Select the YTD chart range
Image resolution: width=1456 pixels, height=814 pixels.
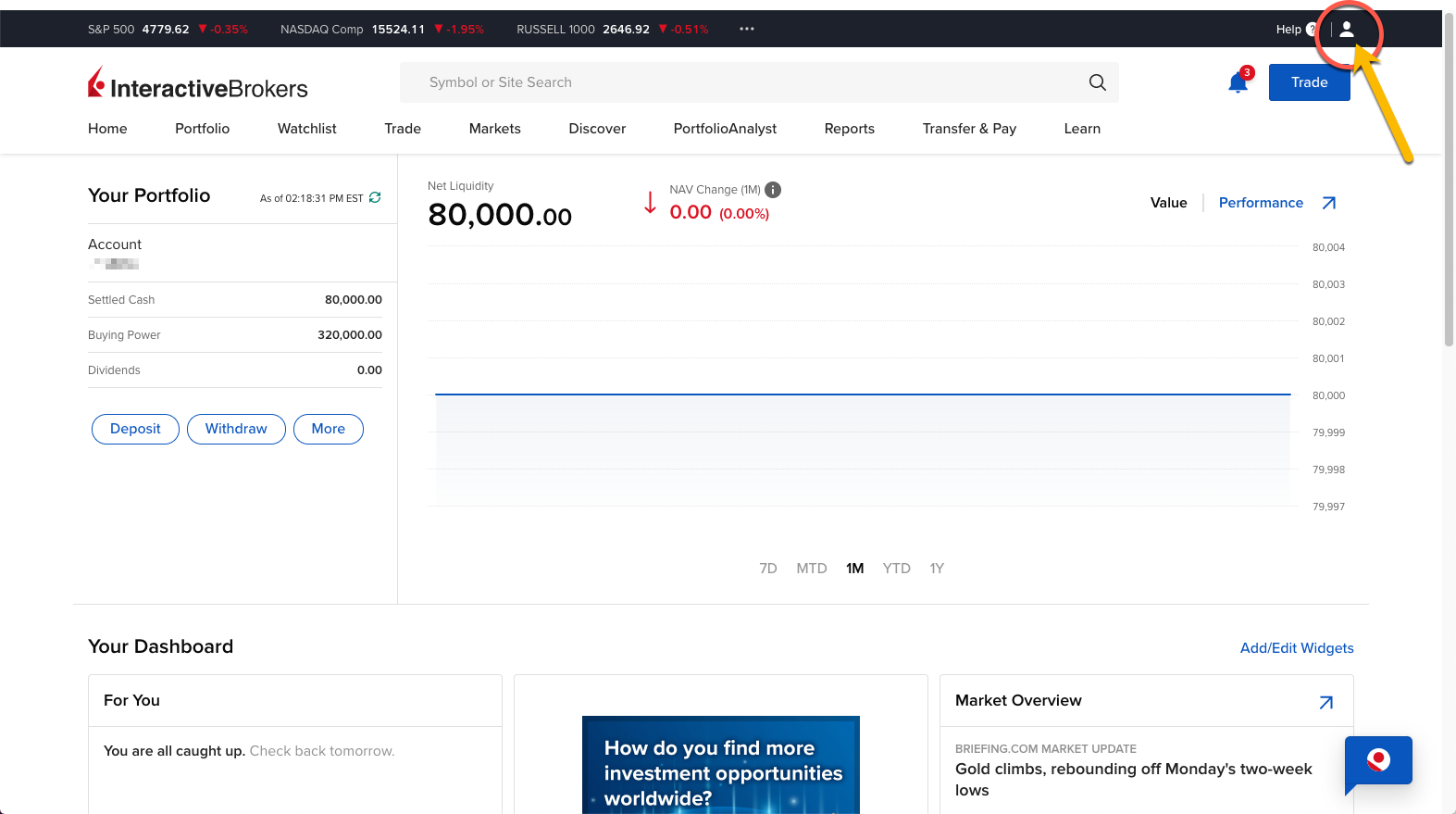[896, 569]
